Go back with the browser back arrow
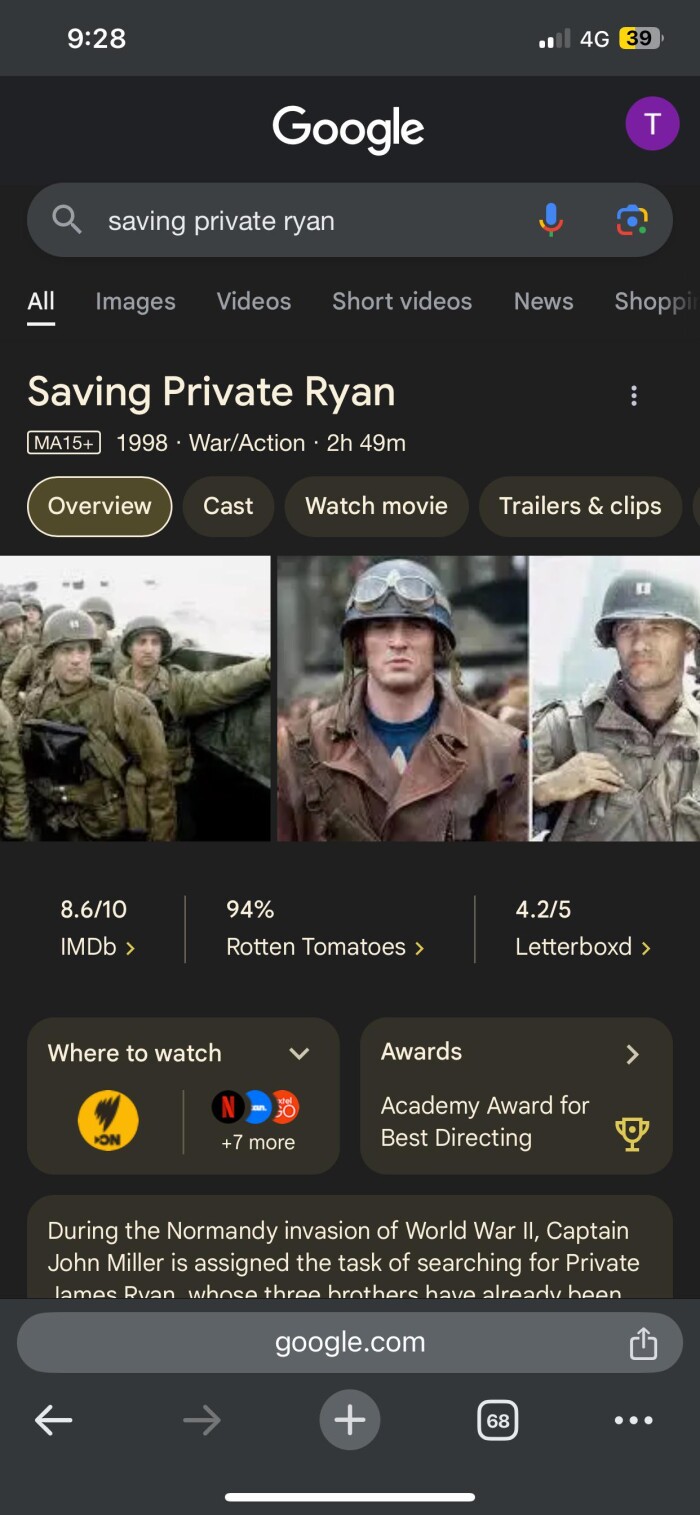This screenshot has height=1515, width=700. (x=54, y=1420)
